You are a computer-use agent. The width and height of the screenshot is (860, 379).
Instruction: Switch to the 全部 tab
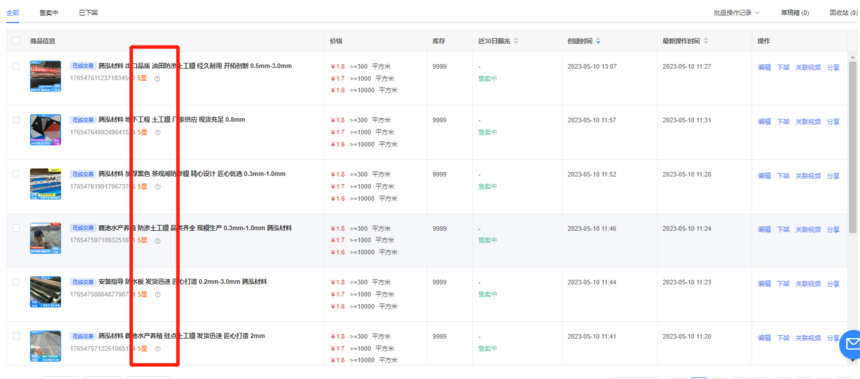tap(13, 12)
